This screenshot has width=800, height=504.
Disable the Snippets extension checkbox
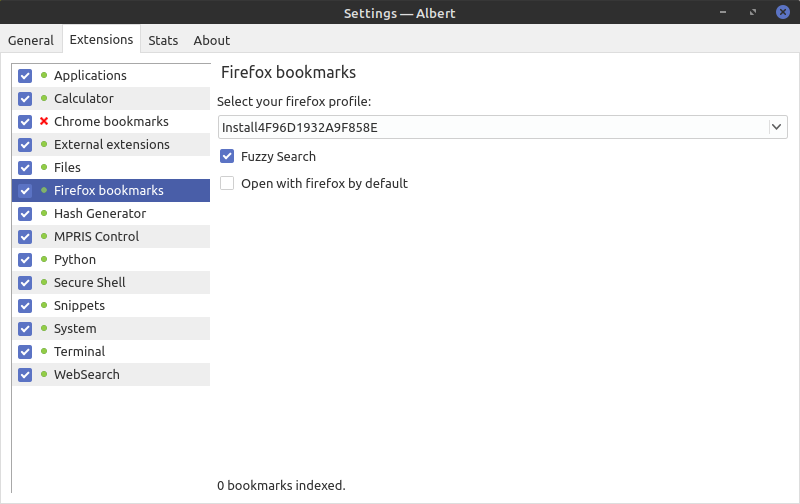(x=25, y=306)
